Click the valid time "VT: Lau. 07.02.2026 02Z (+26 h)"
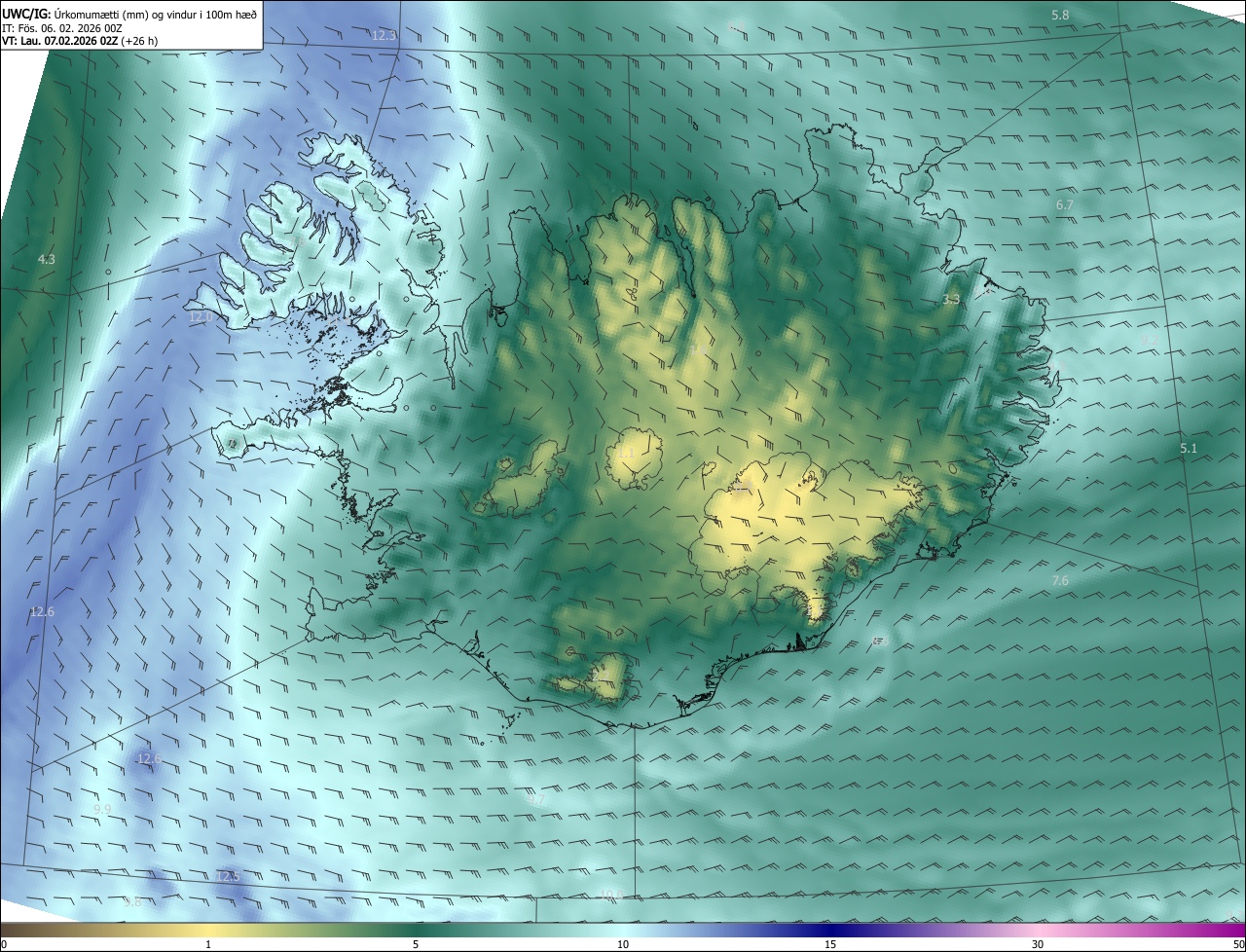 point(80,41)
